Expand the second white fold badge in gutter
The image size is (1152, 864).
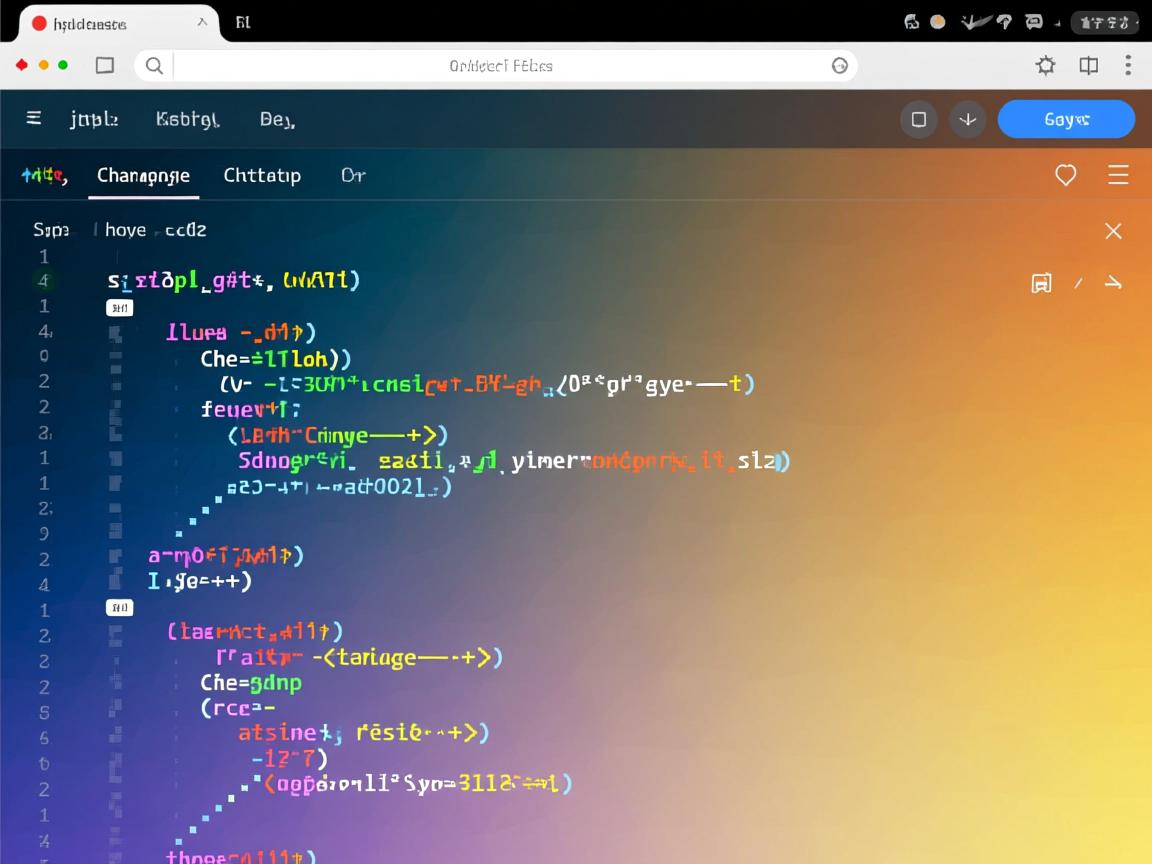tap(119, 607)
